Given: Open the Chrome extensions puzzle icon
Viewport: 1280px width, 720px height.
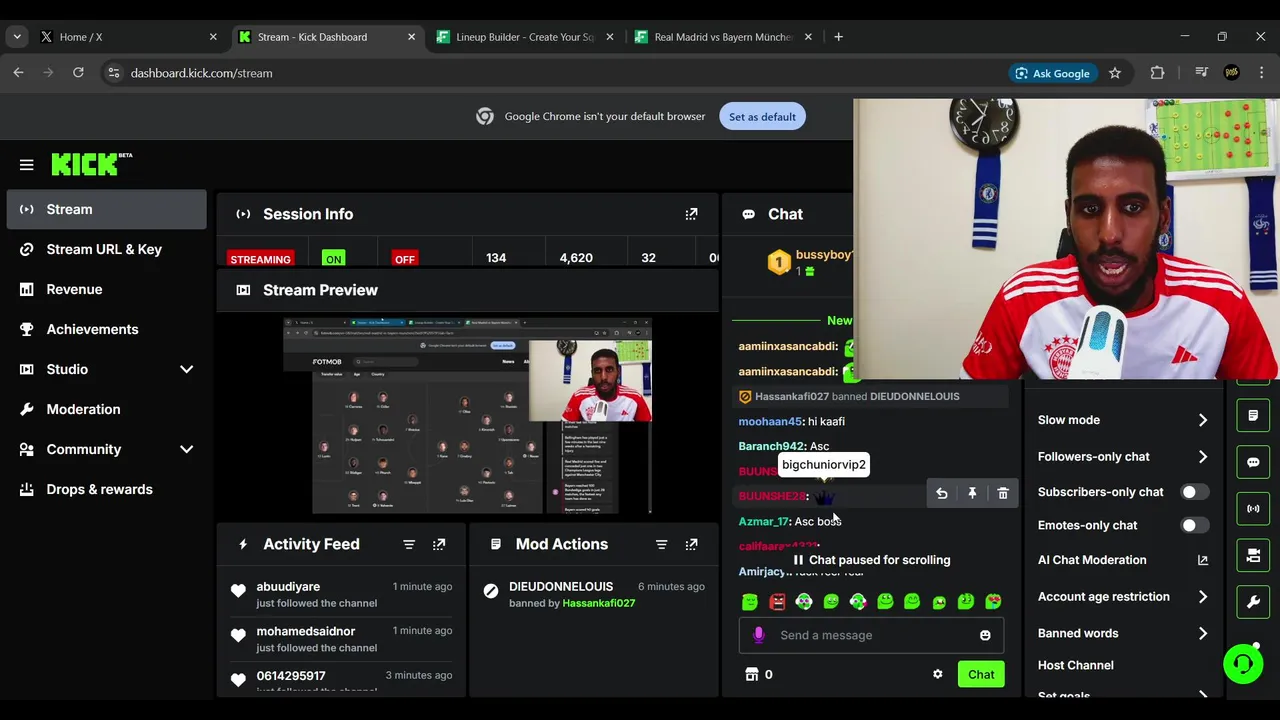Looking at the screenshot, I should click(x=1157, y=73).
